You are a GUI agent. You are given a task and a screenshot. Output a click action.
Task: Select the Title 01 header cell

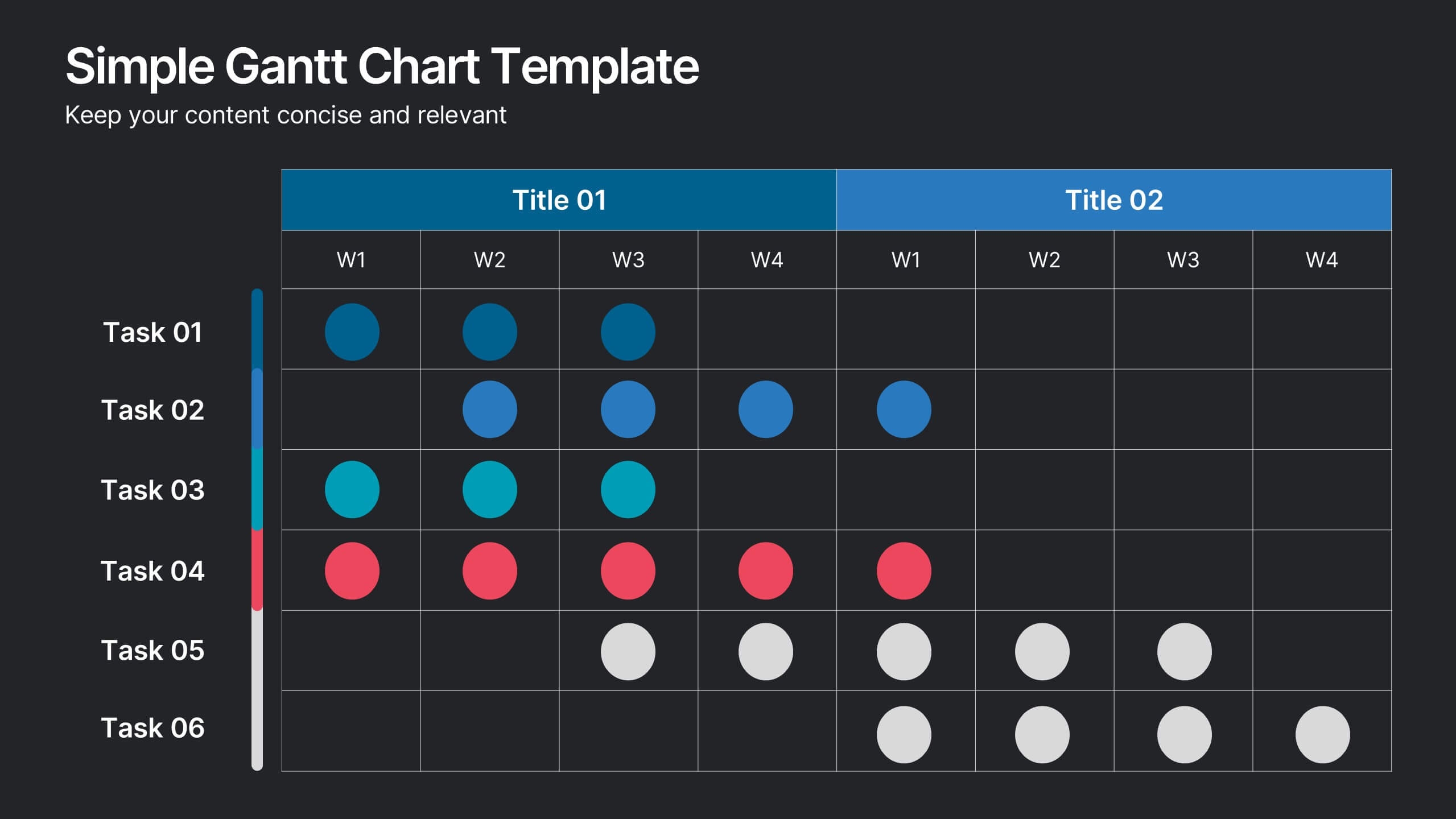[559, 200]
